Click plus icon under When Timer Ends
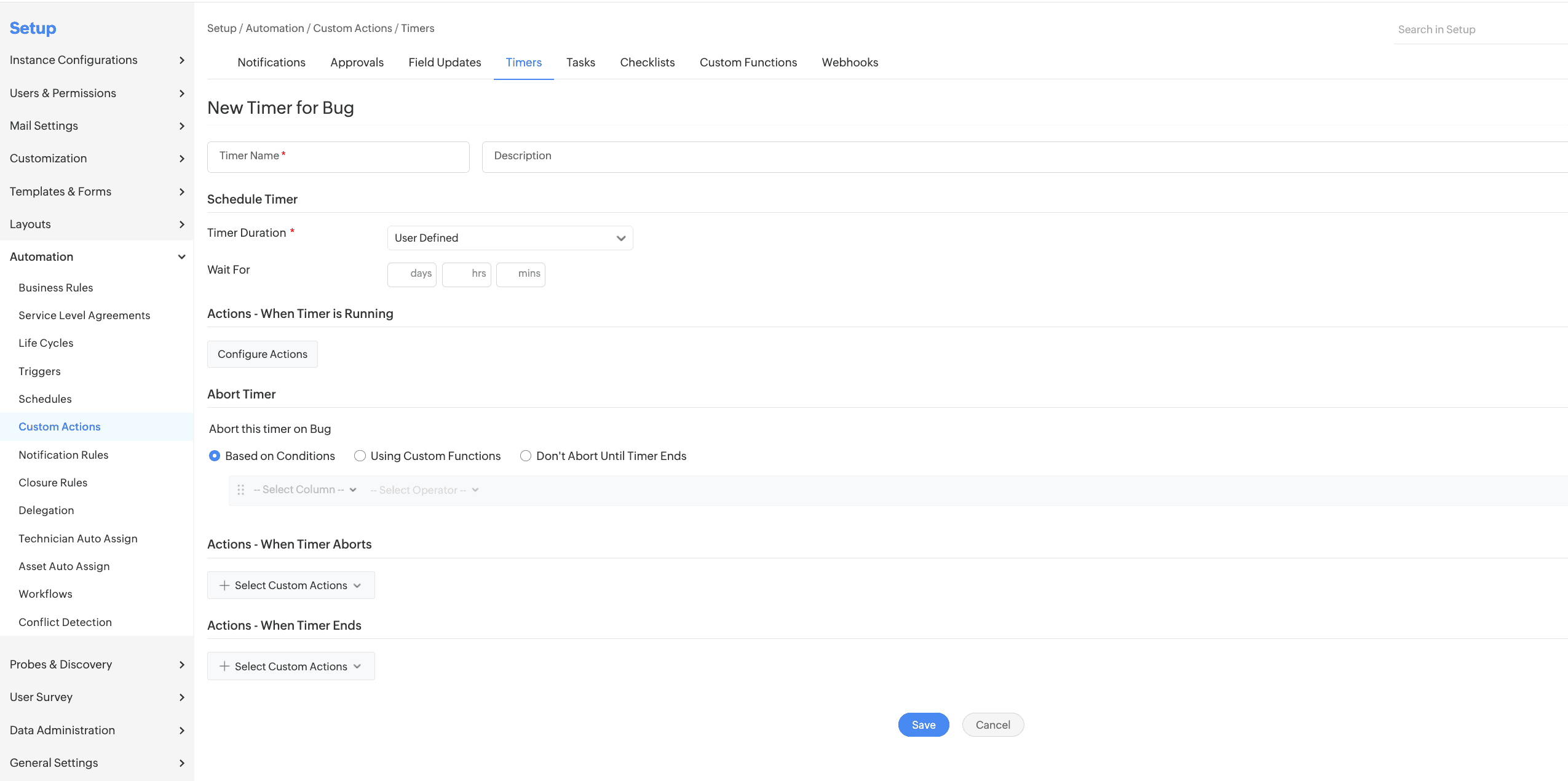Image resolution: width=1568 pixels, height=781 pixels. pyautogui.click(x=224, y=667)
